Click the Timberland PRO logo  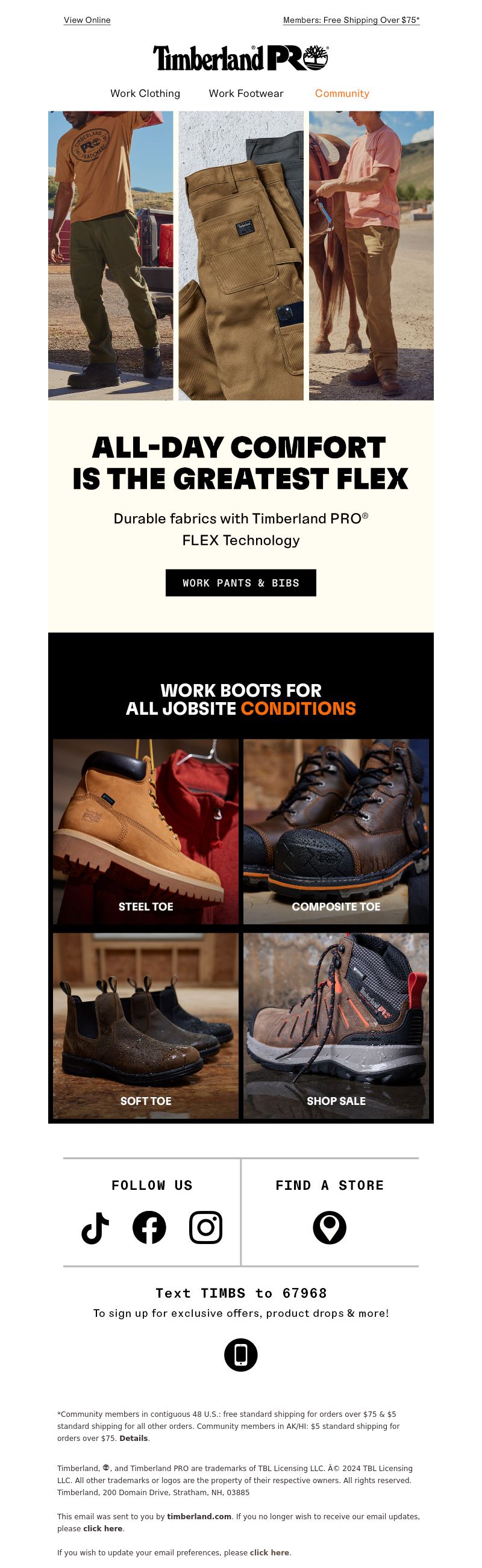(240, 58)
